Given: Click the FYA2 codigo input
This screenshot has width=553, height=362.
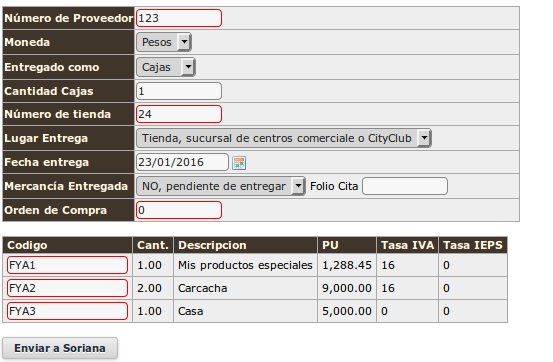Looking at the screenshot, I should (67, 288).
